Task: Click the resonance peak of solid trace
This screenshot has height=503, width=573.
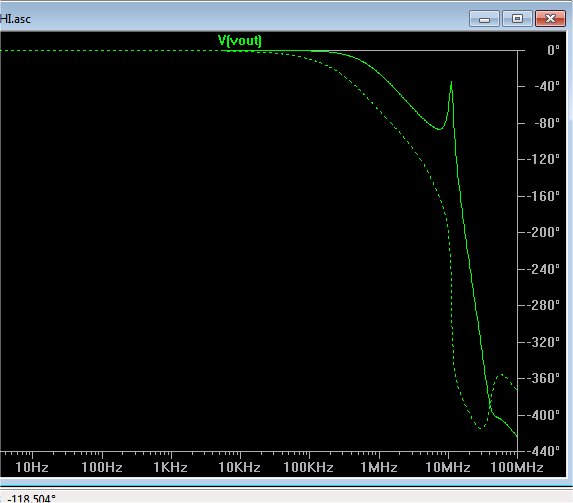Action: click(x=451, y=83)
